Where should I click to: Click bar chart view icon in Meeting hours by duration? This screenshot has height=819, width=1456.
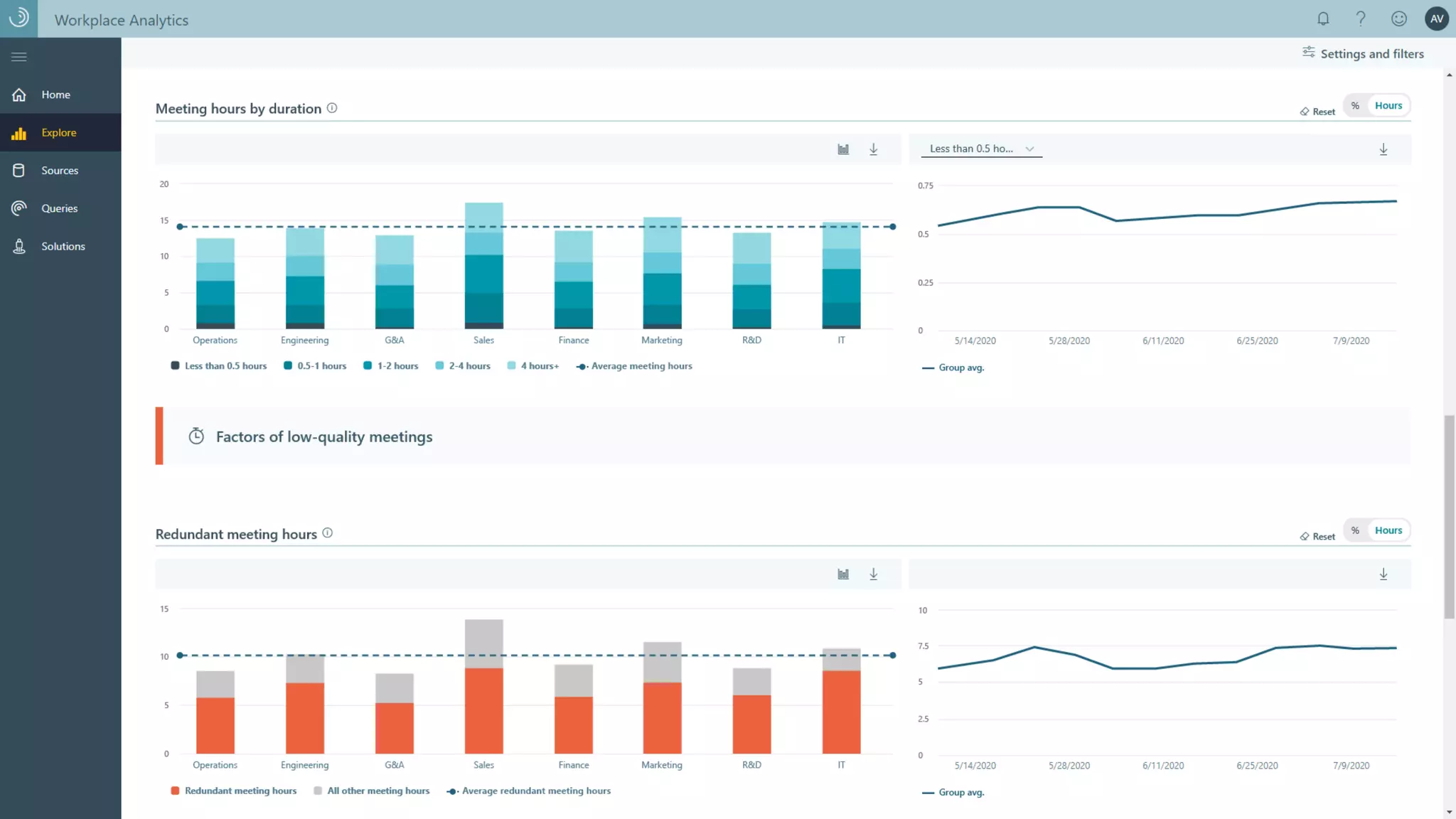(843, 149)
